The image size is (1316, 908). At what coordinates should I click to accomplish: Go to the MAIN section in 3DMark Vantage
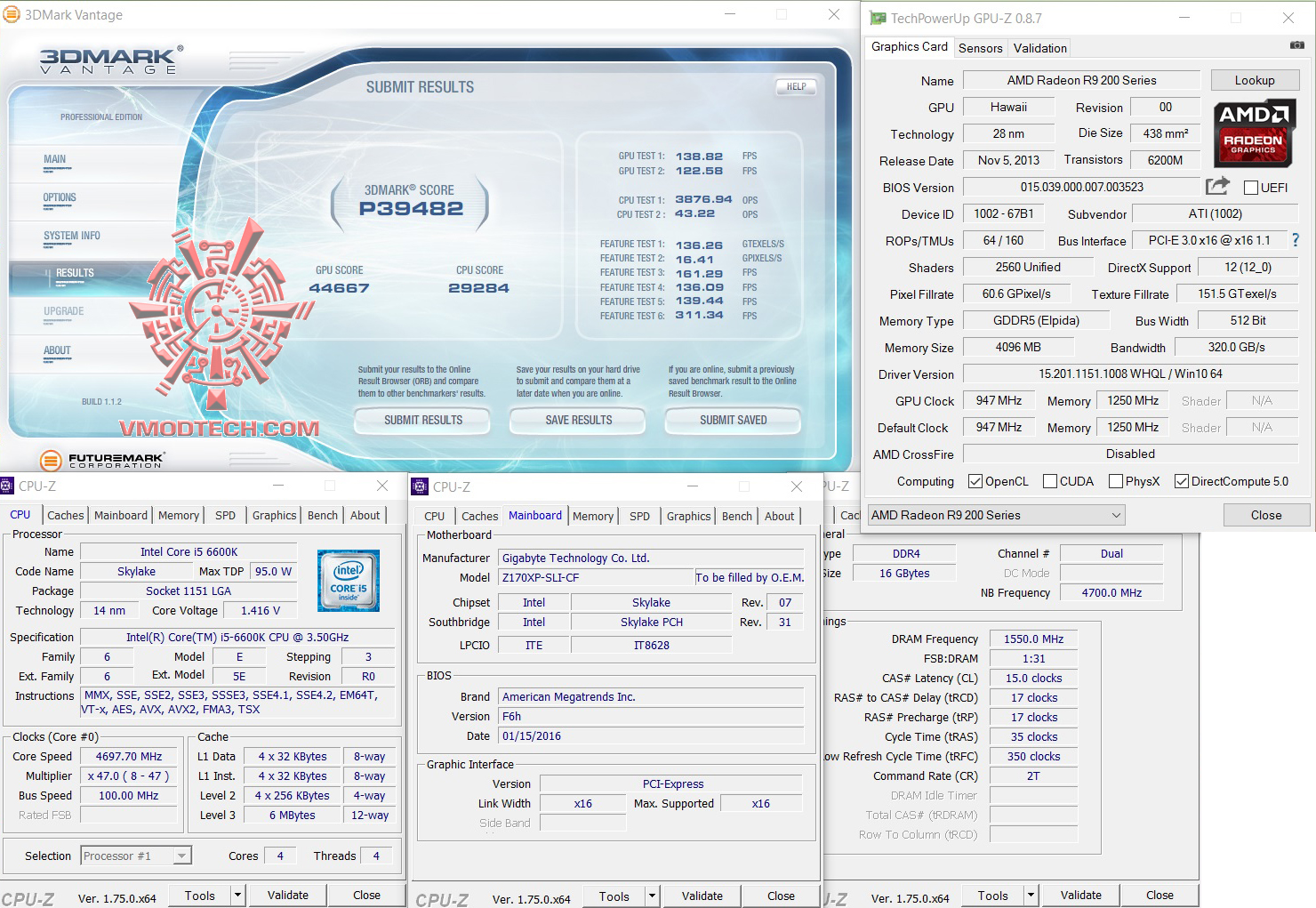click(x=55, y=159)
